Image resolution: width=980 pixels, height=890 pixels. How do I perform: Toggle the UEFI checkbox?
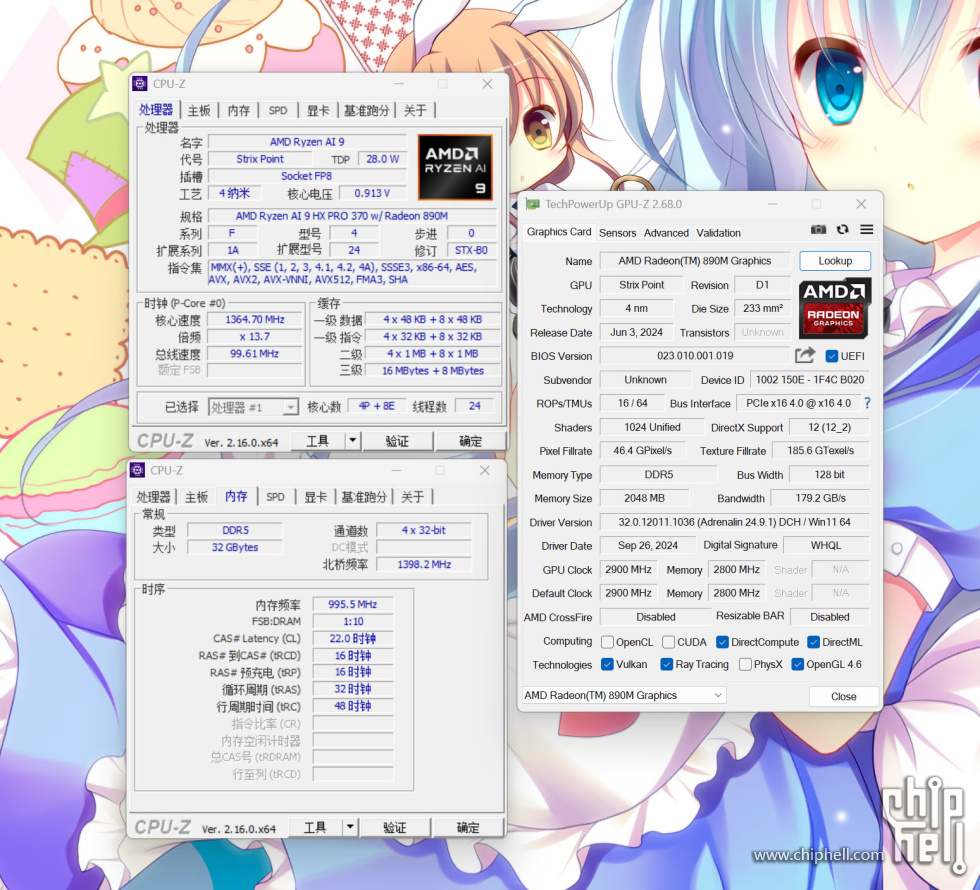831,356
